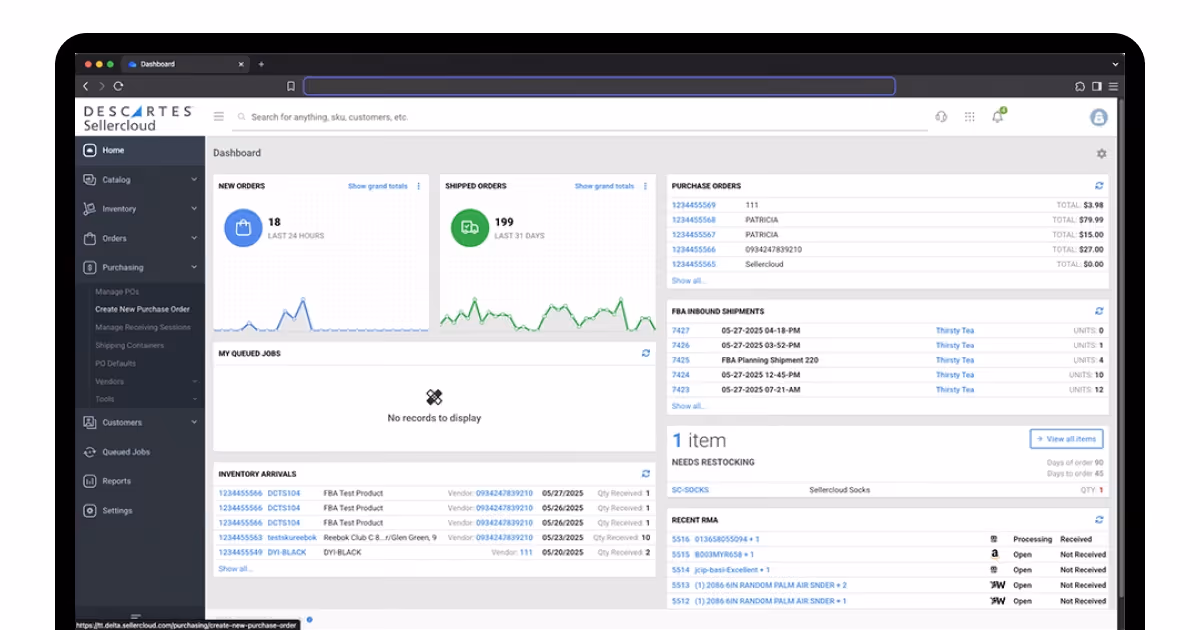The image size is (1200, 630).
Task: Open Shipping Containers submenu item
Action: pyautogui.click(x=130, y=345)
